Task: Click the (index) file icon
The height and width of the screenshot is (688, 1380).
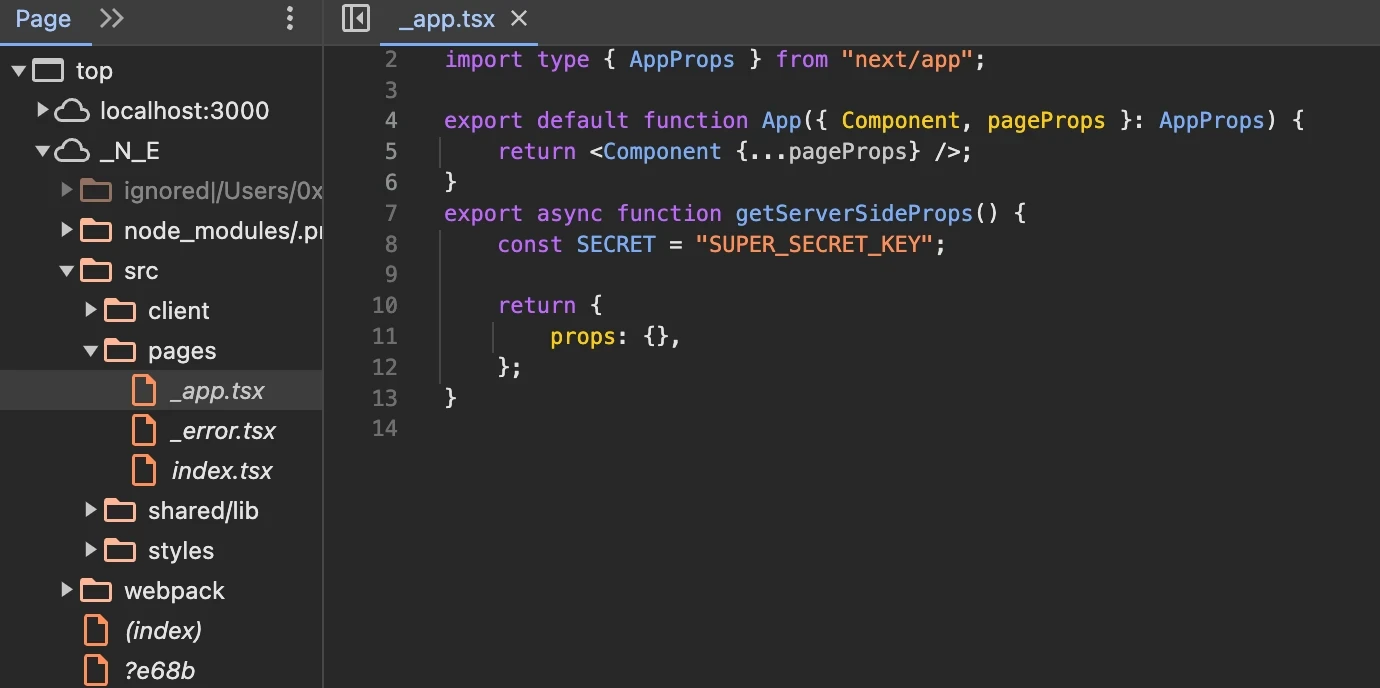Action: click(x=95, y=630)
